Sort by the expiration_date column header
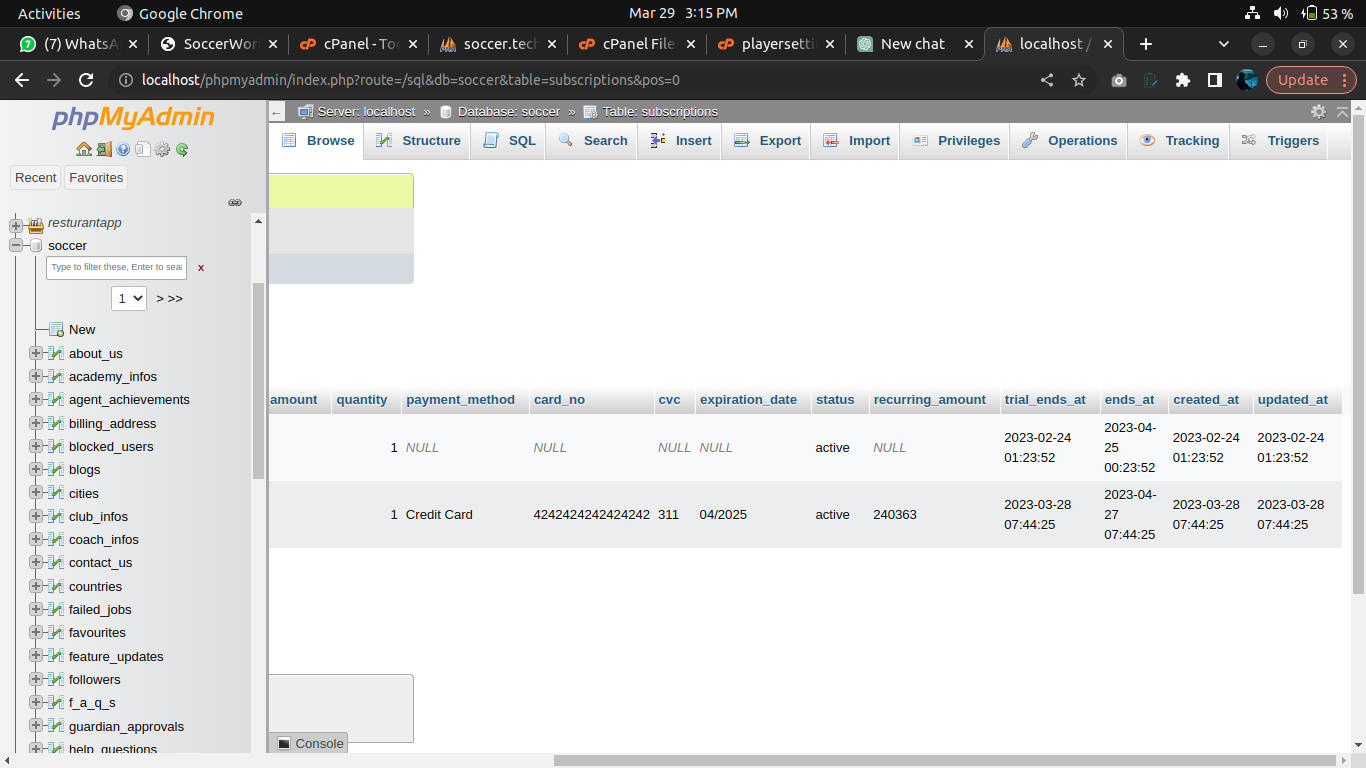Screen dimensions: 1366x768 click(x=748, y=400)
